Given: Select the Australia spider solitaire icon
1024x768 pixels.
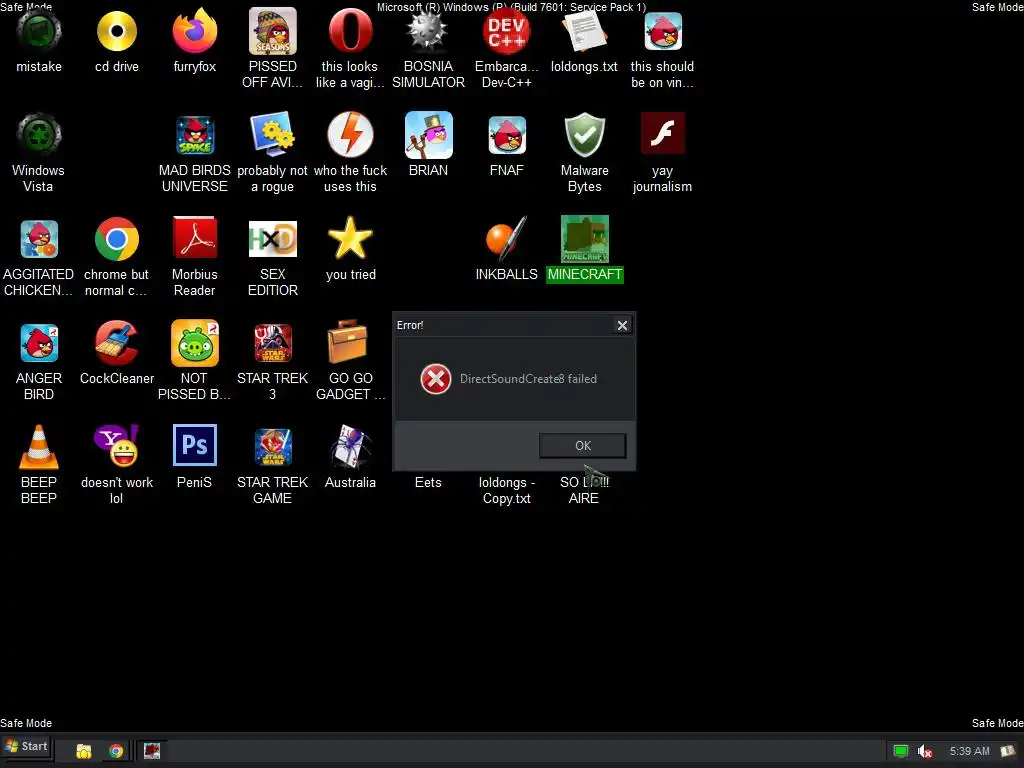Looking at the screenshot, I should tap(350, 447).
